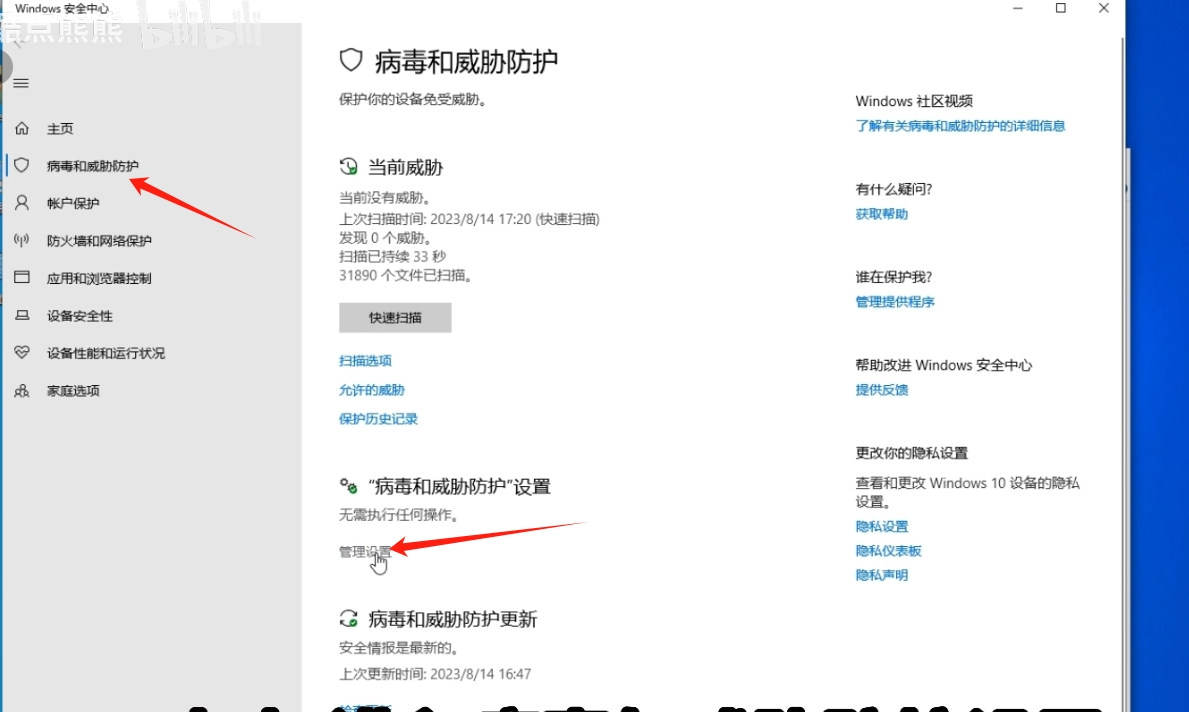Click the "病毒和威胁防护"设置 heading text
This screenshot has height=712, width=1189.
[x=460, y=487]
